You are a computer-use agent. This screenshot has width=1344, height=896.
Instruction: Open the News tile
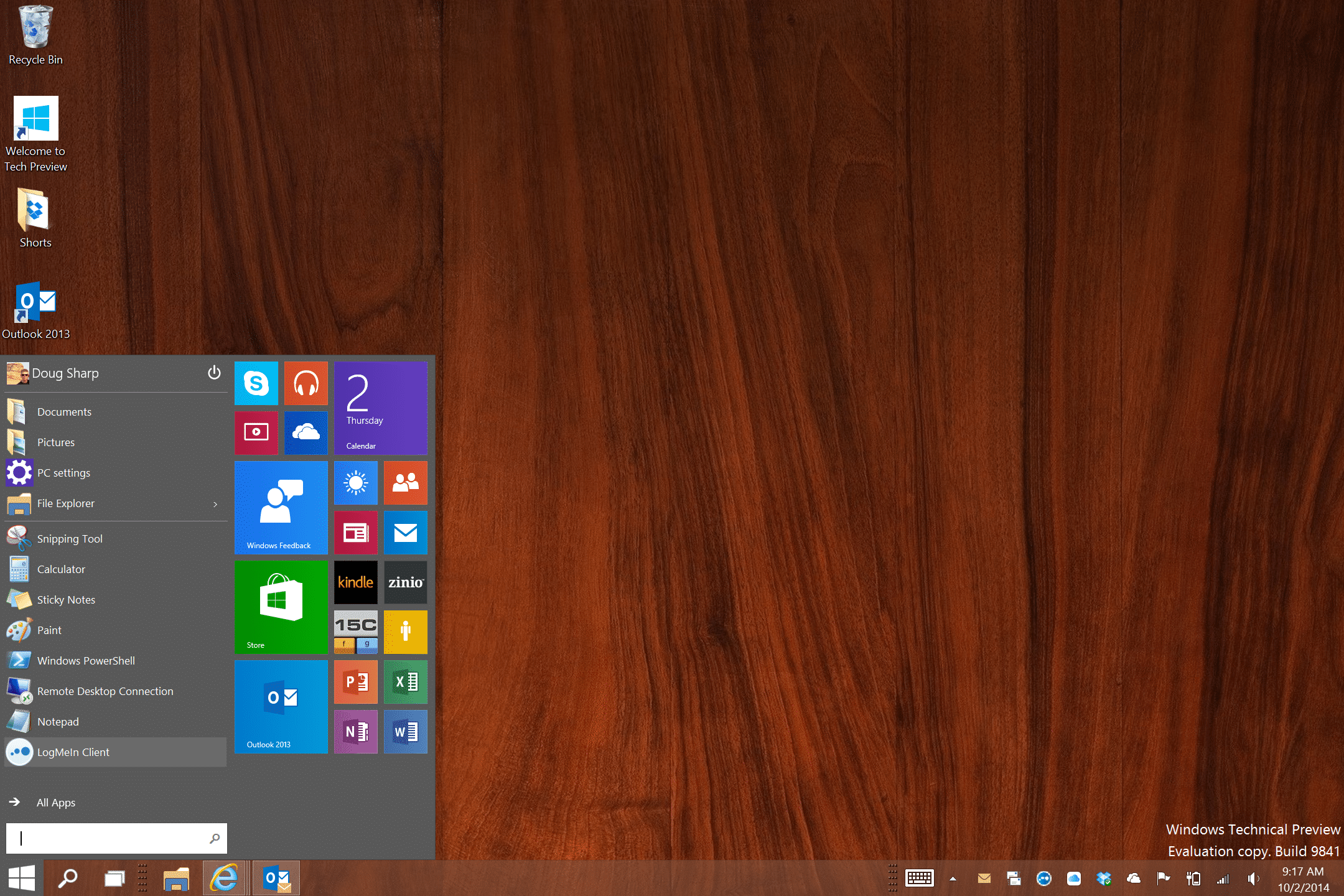pyautogui.click(x=356, y=533)
